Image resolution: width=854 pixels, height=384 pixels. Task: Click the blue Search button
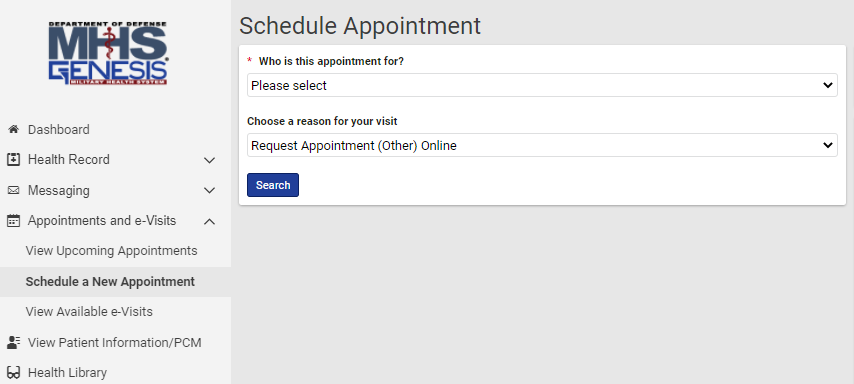pyautogui.click(x=273, y=185)
